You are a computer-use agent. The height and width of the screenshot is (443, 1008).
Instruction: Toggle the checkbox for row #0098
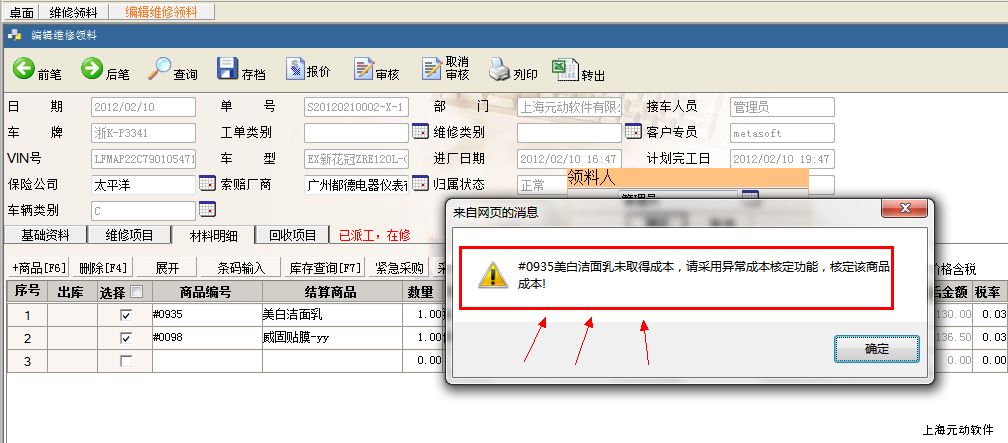(125, 338)
